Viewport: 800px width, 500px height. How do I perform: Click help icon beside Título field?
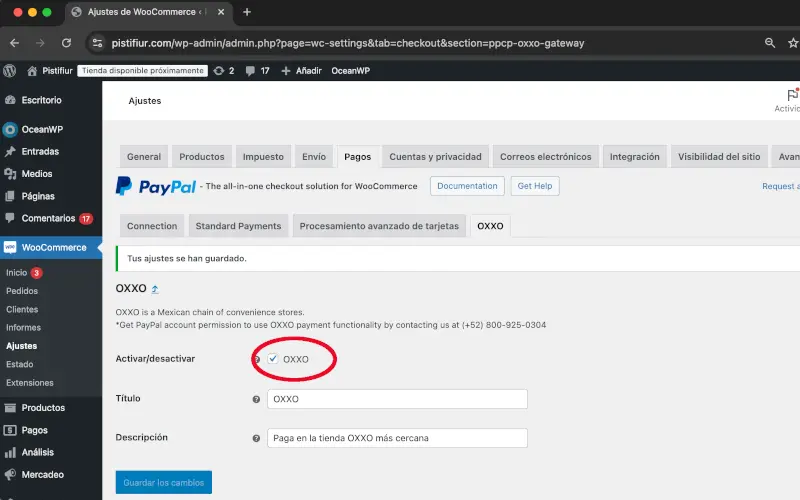256,399
